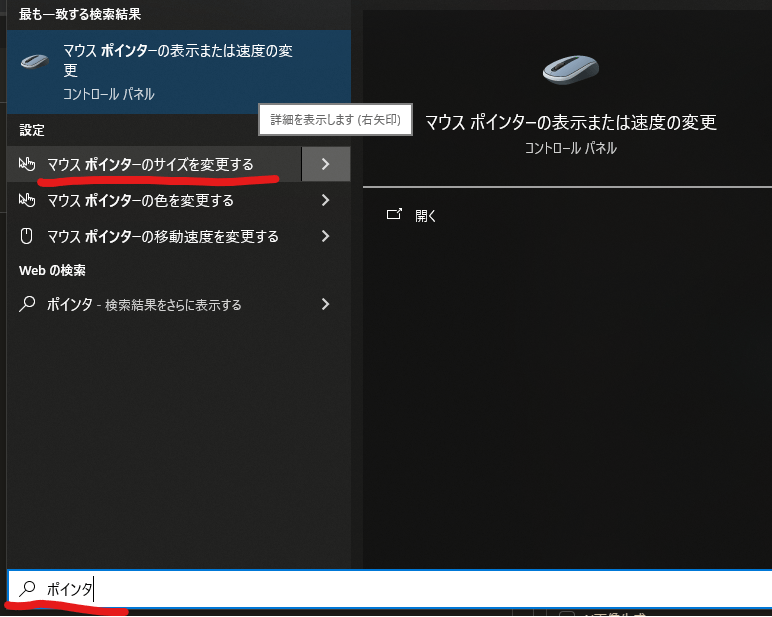Viewport: 772px width, 617px height.
Task: Open ポインタ - 検索結果をさらに表示する web result
Action: click(x=144, y=304)
